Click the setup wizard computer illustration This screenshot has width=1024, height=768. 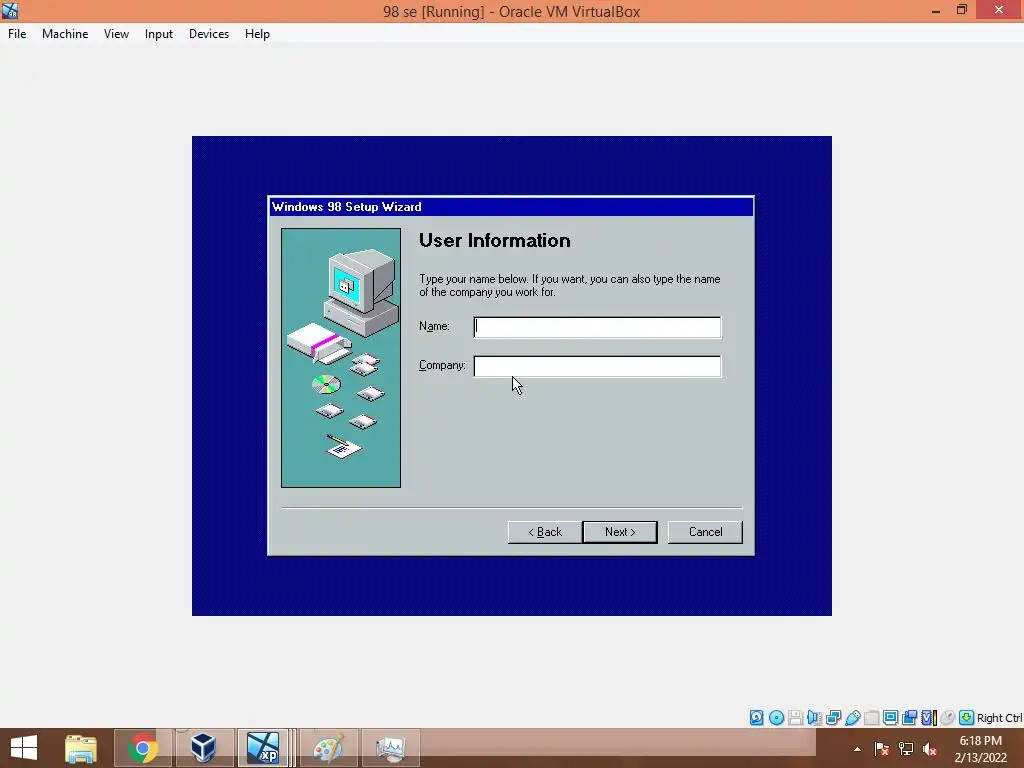point(341,358)
